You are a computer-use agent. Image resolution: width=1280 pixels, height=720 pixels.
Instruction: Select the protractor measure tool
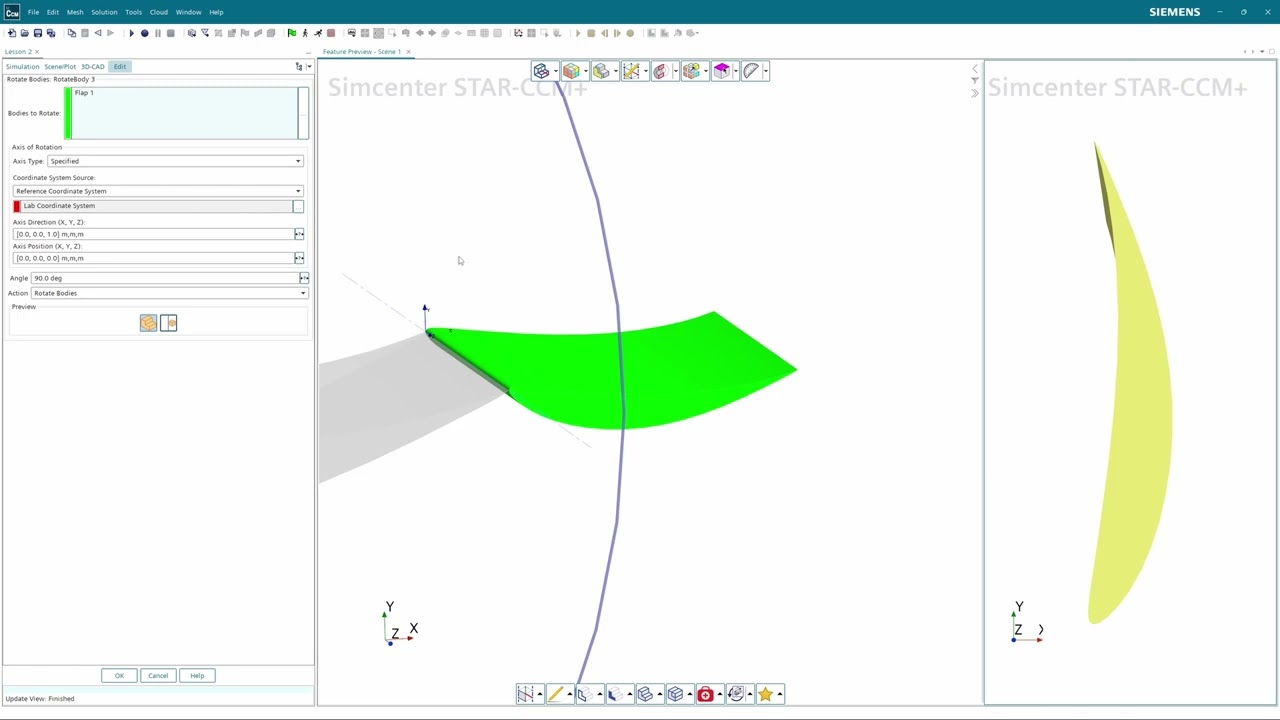(751, 71)
